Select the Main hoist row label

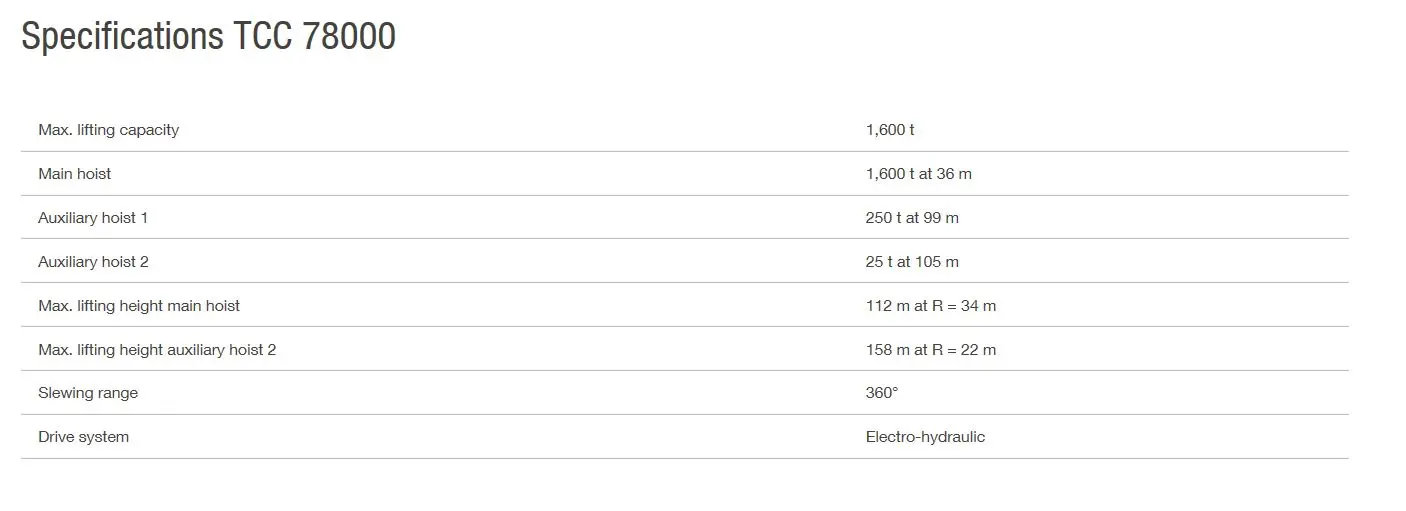tap(75, 174)
